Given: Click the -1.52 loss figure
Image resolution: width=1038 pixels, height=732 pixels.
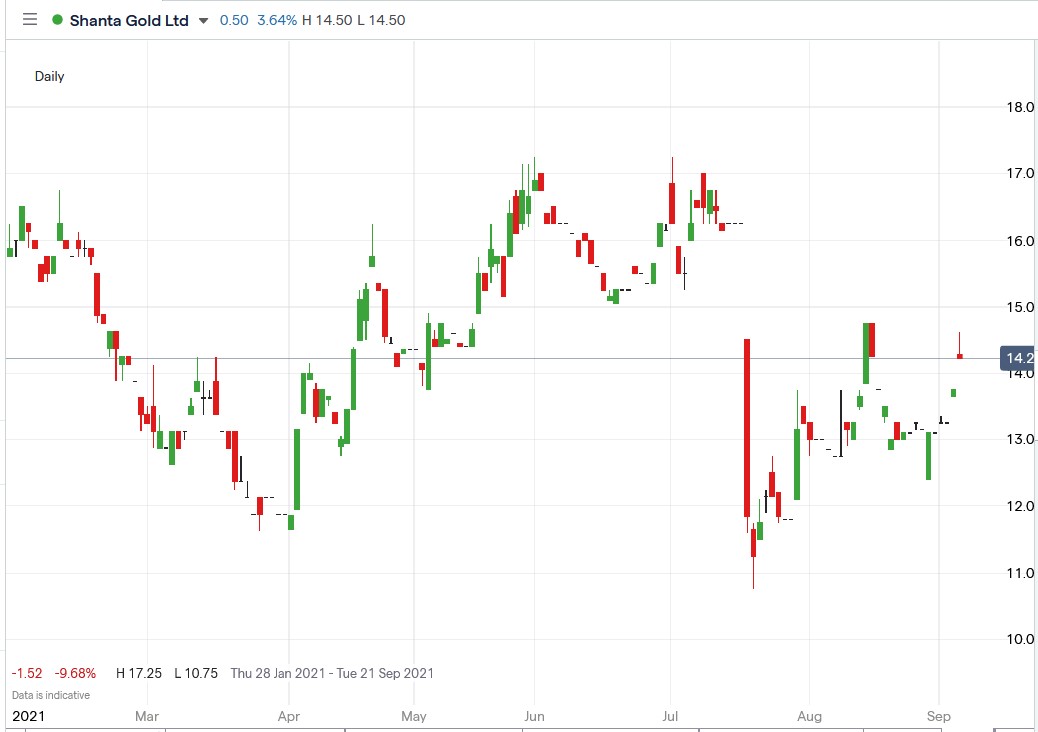Looking at the screenshot, I should point(25,673).
